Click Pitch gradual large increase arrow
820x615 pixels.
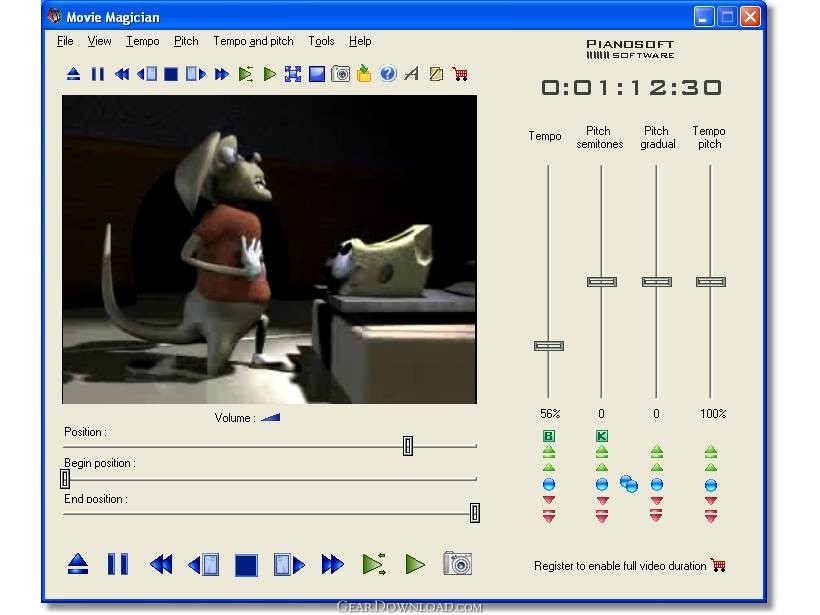[x=657, y=451]
